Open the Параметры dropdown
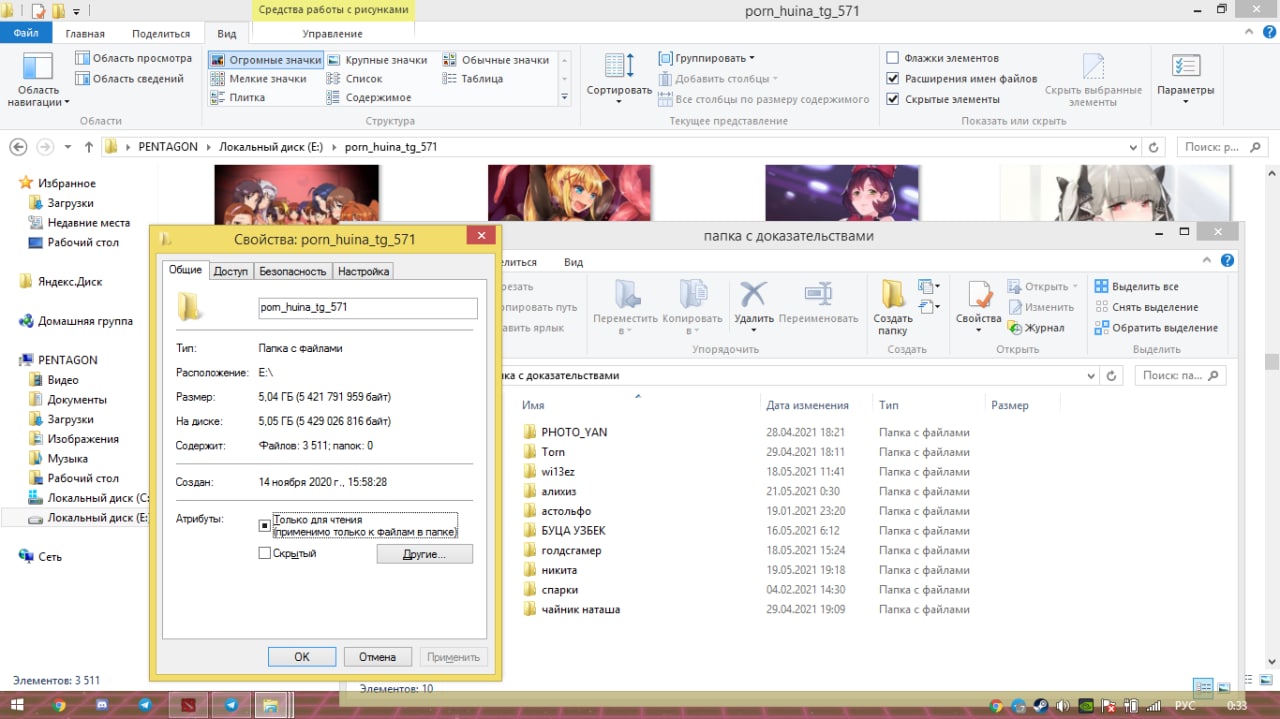Image resolution: width=1280 pixels, height=719 pixels. pos(1185,80)
